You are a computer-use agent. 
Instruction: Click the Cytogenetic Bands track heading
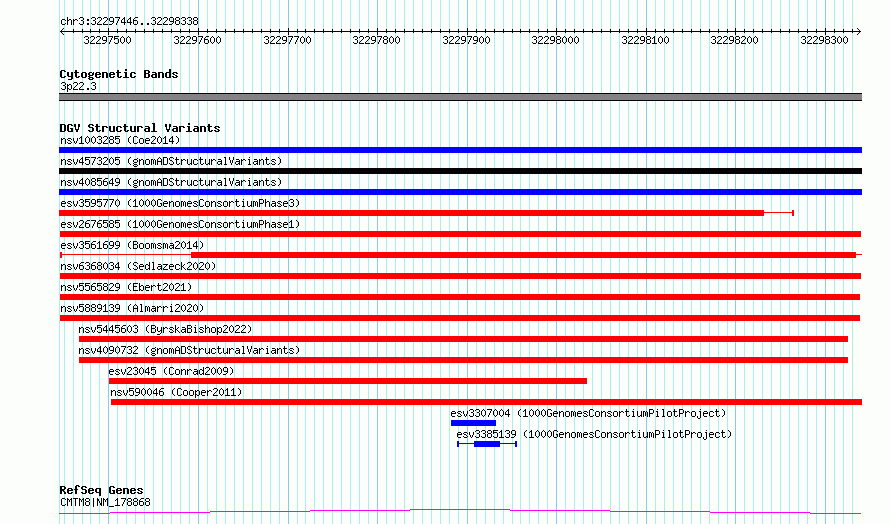(x=119, y=74)
